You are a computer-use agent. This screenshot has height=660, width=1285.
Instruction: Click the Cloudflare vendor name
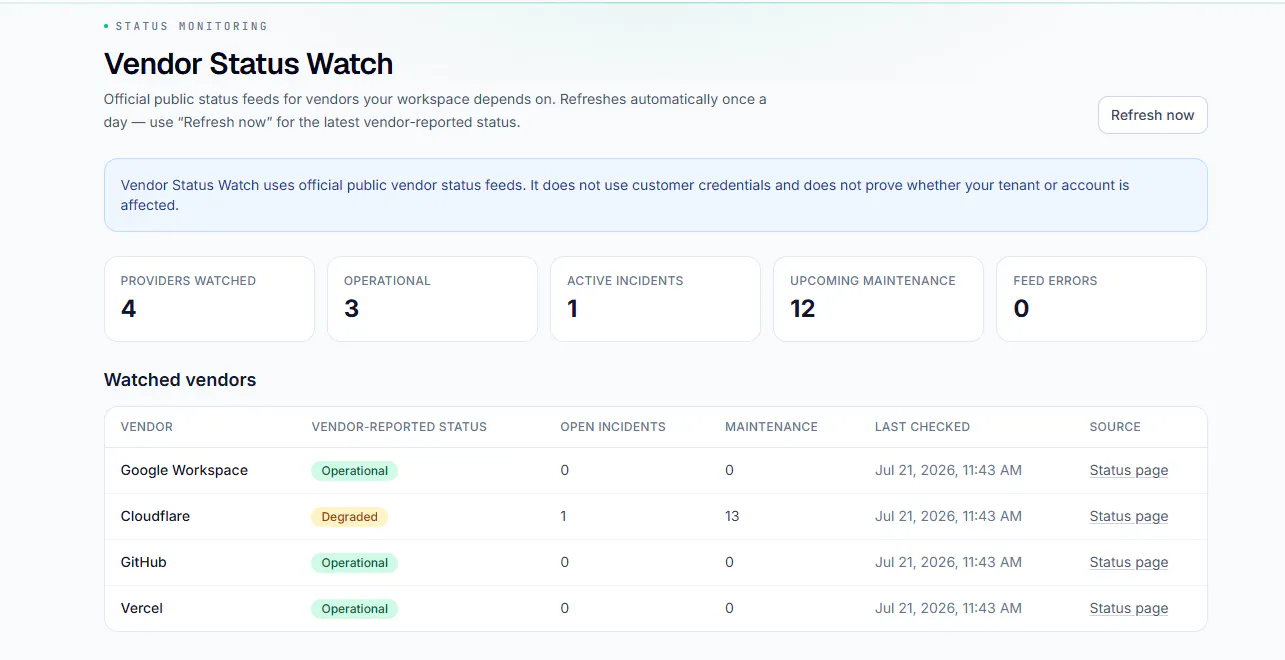coord(155,516)
